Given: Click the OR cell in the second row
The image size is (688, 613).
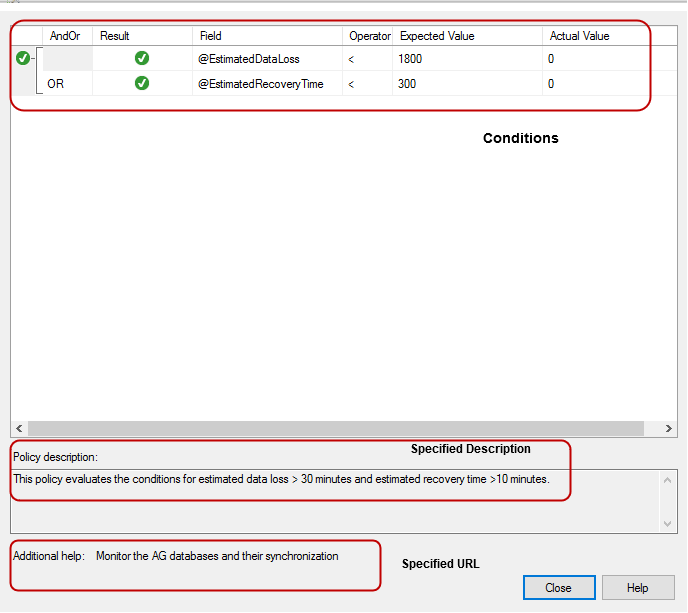Looking at the screenshot, I should coord(57,84).
